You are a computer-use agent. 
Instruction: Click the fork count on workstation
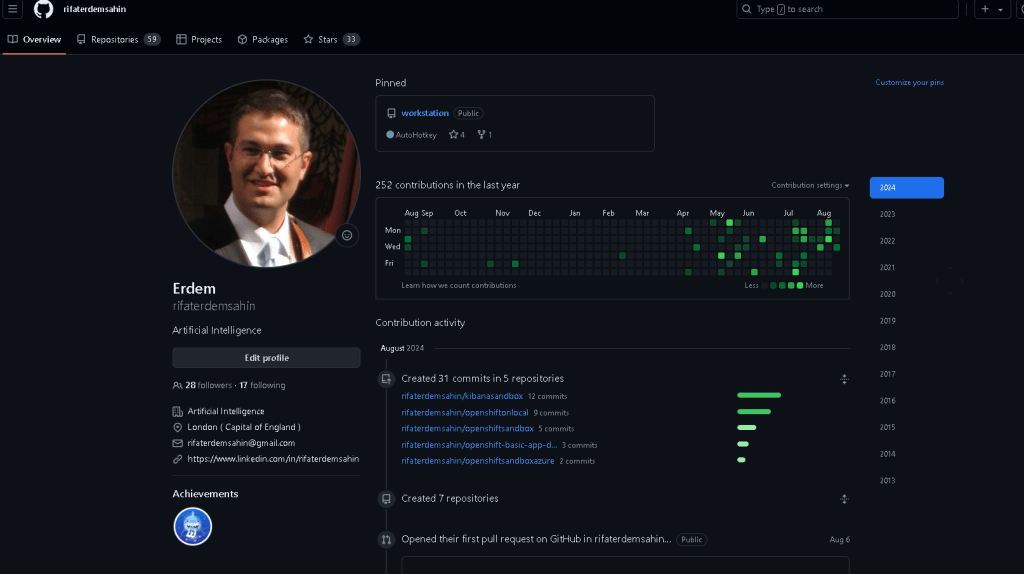[x=485, y=135]
